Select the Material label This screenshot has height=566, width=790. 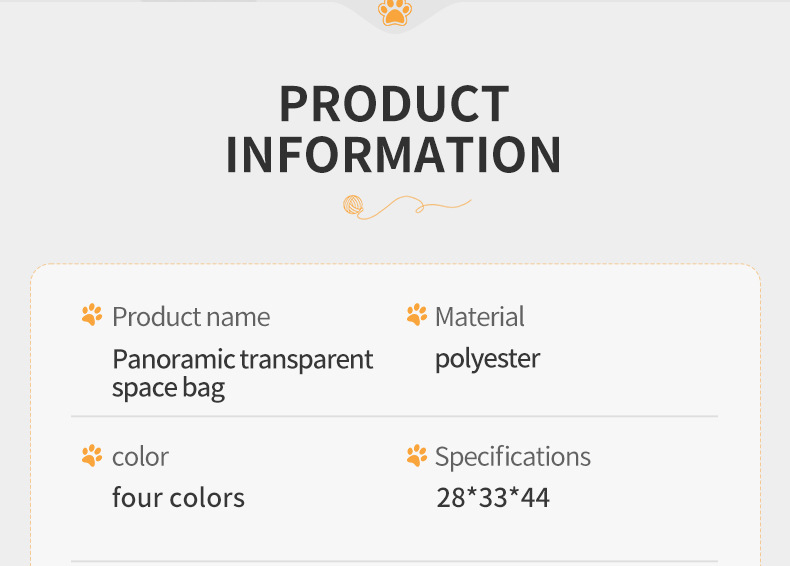coord(480,317)
